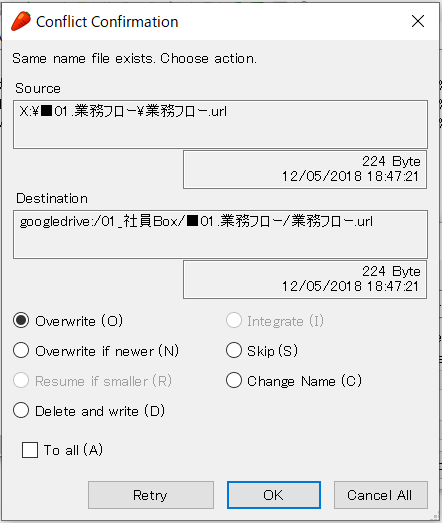The image size is (442, 523).
Task: Click the source file size and date box
Action: coord(305,169)
